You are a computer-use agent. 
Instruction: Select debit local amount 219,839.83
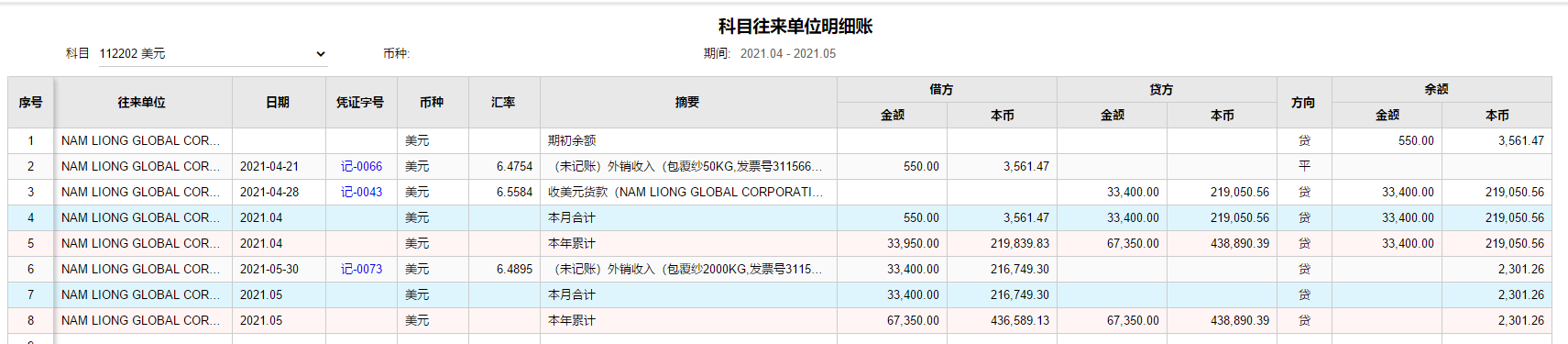(x=1002, y=243)
